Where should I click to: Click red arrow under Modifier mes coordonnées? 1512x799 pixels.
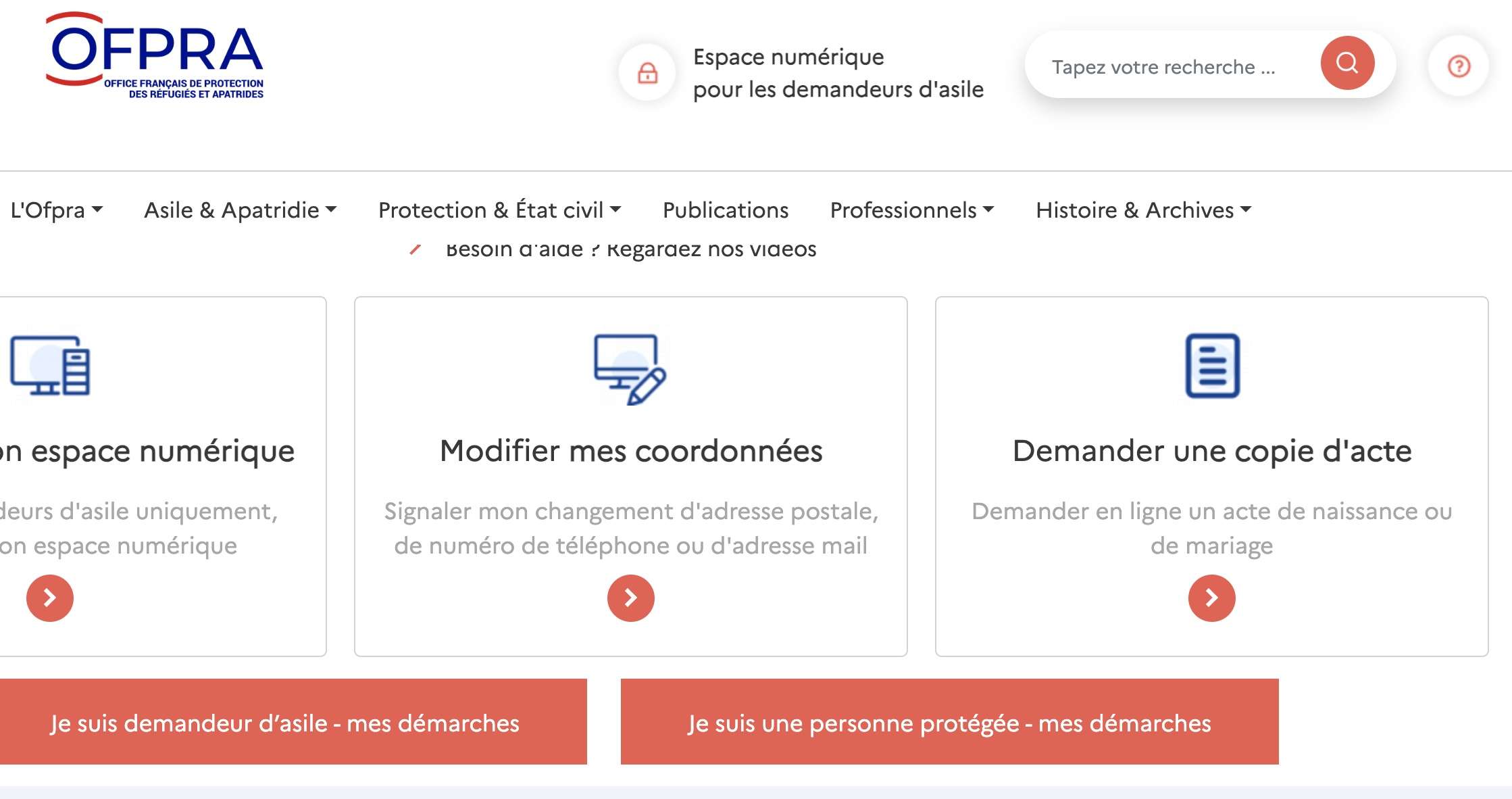(x=630, y=598)
